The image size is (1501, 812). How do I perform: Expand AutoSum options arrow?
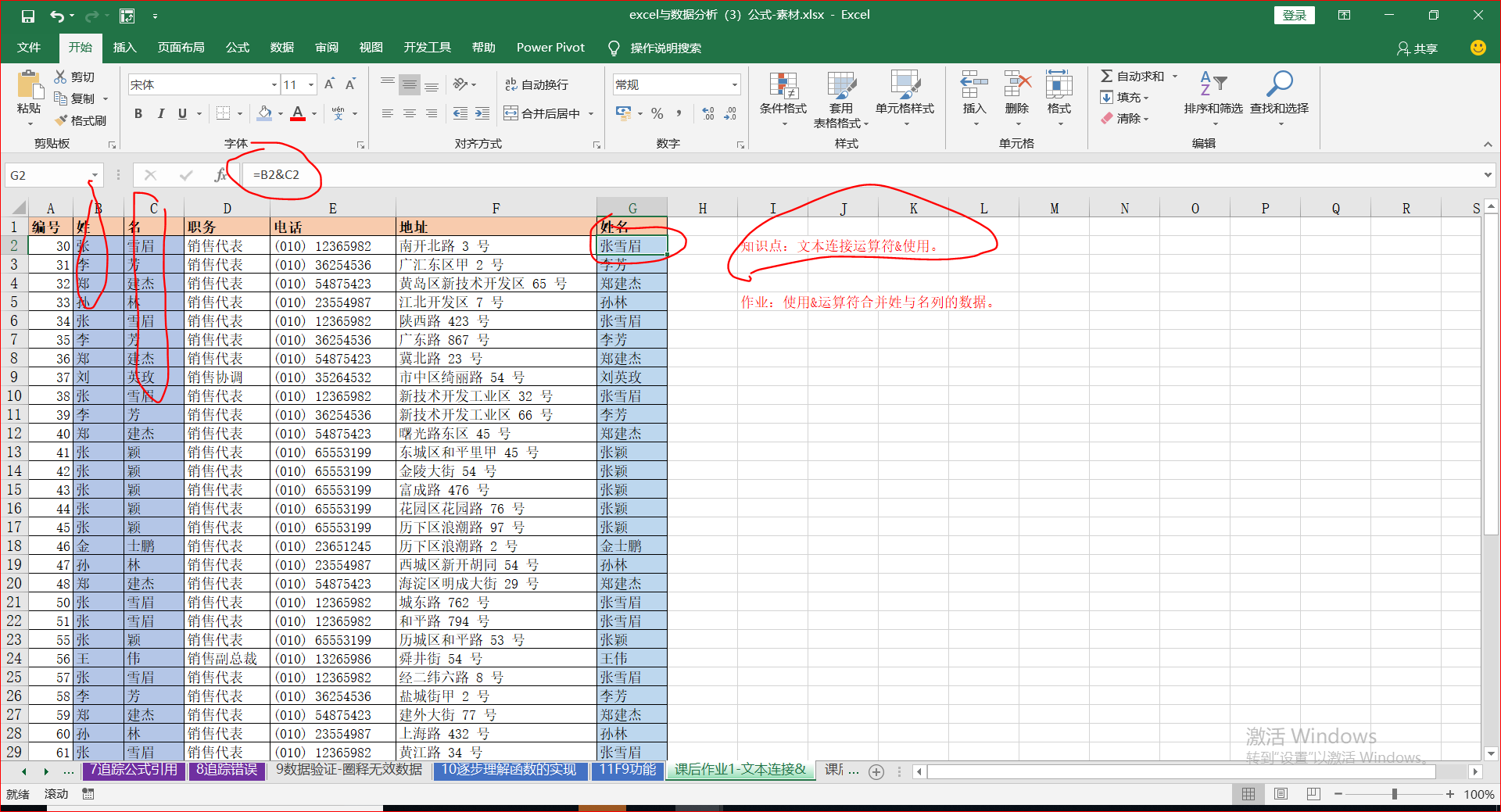1174,77
